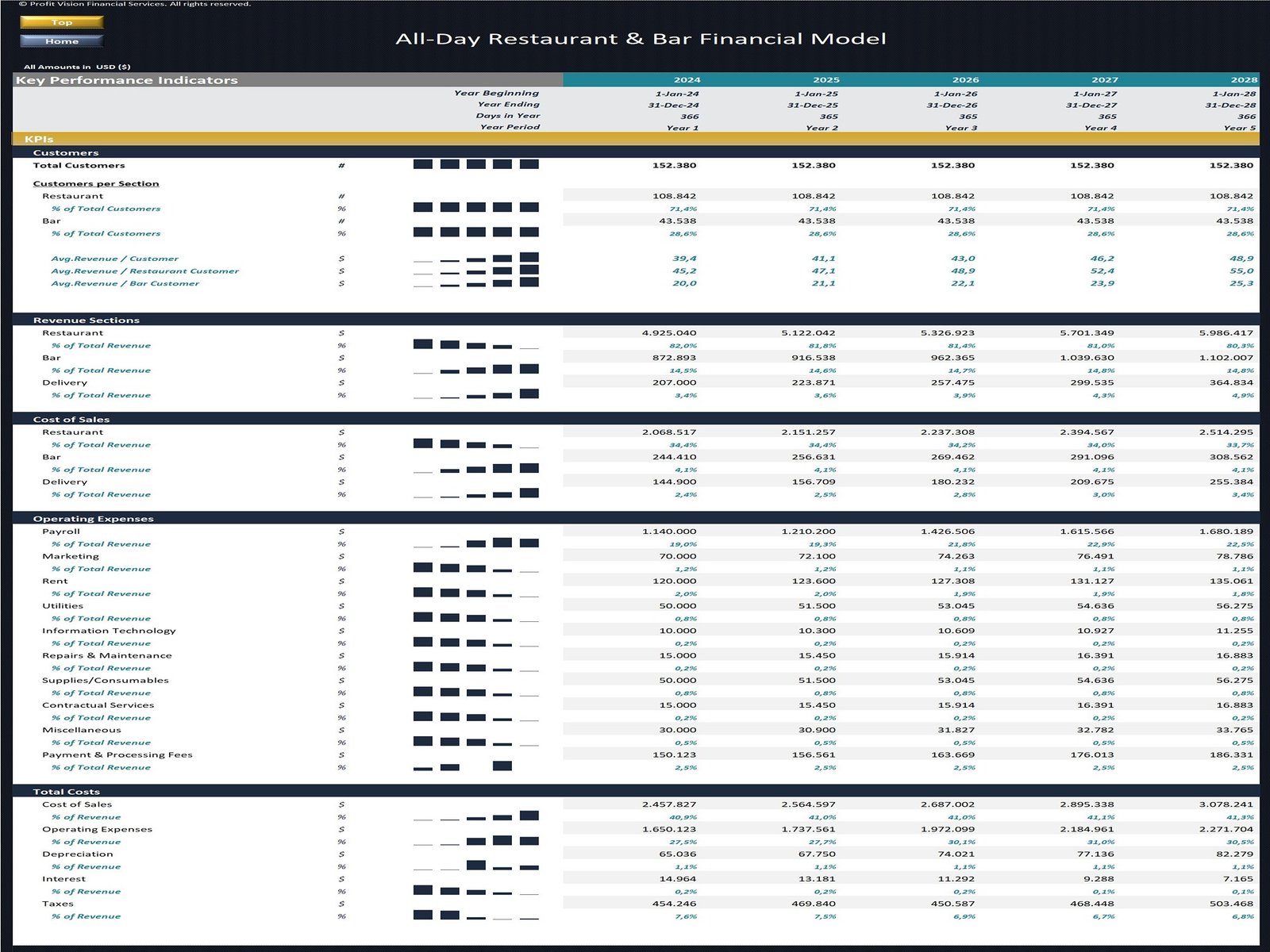The image size is (1270, 952).
Task: Select the 152.380 Total Customers value for 2024
Action: click(x=673, y=164)
